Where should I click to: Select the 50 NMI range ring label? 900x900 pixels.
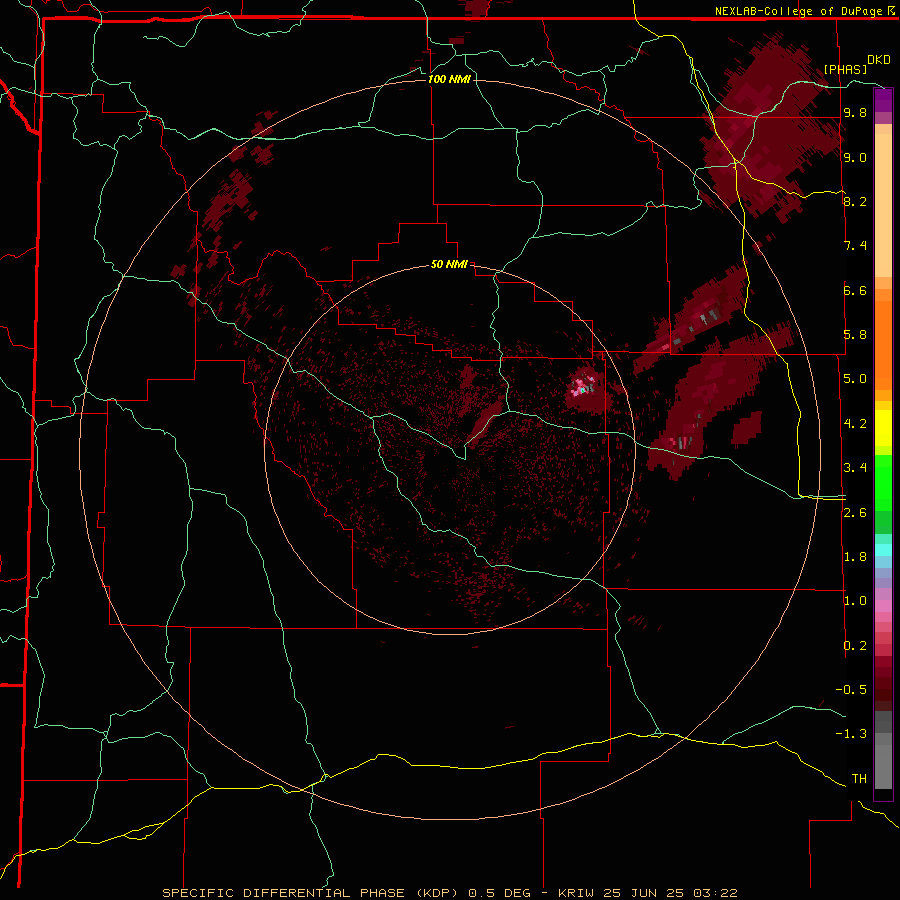pos(449,264)
